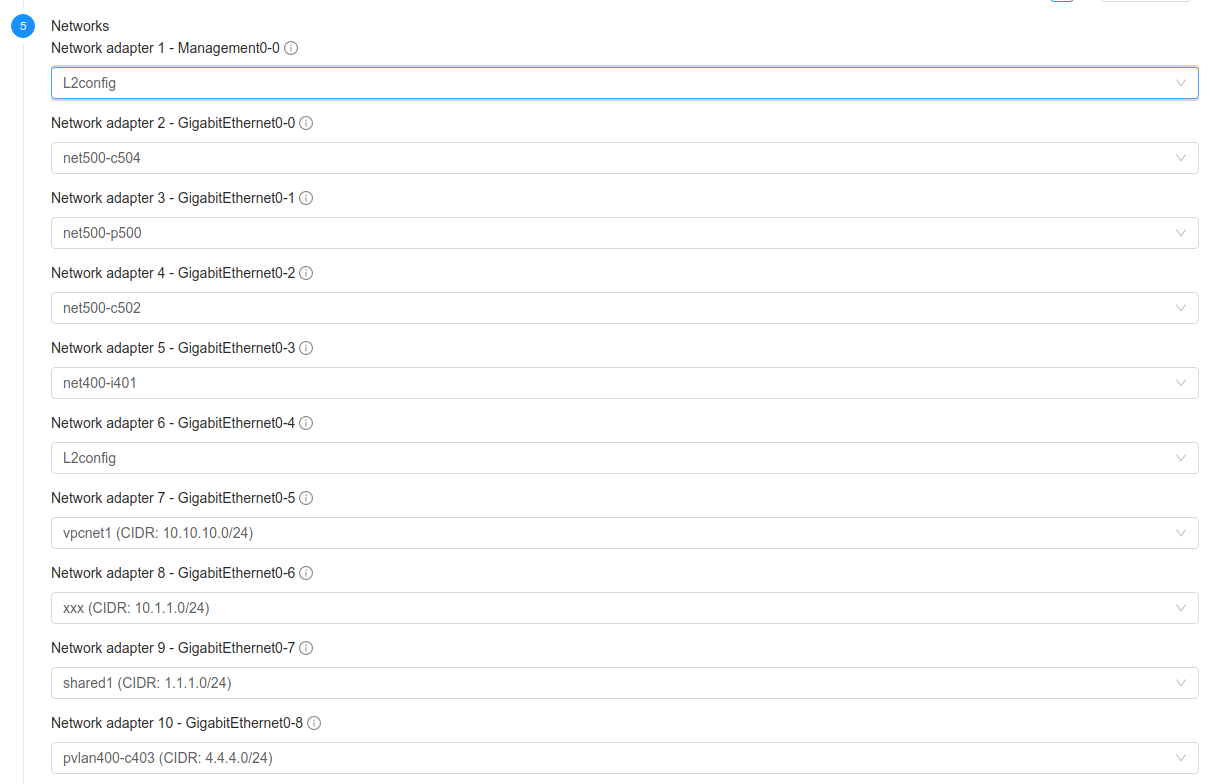Select the net500-c502 network field

[624, 307]
